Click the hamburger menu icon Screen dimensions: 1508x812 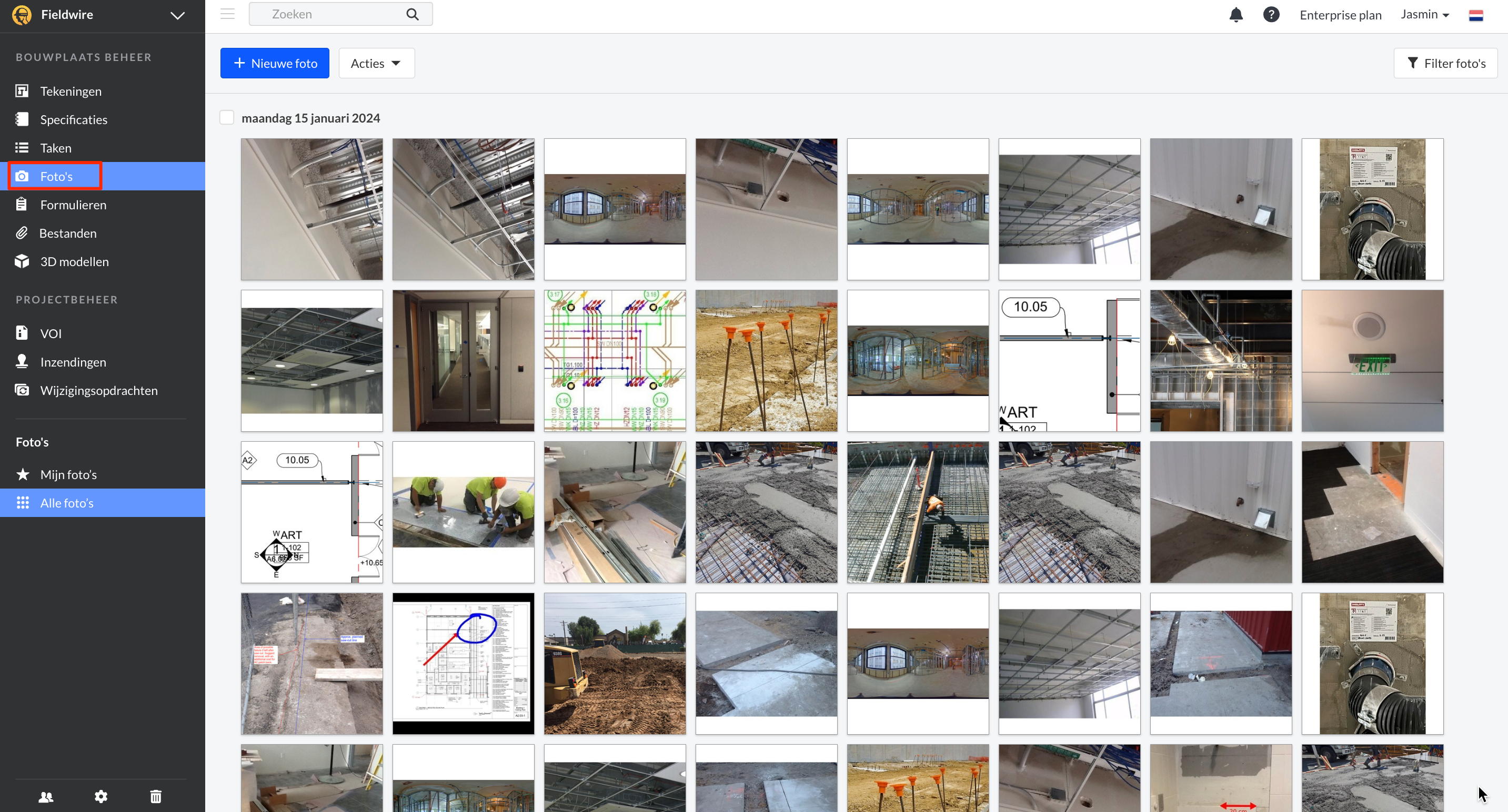(x=228, y=14)
